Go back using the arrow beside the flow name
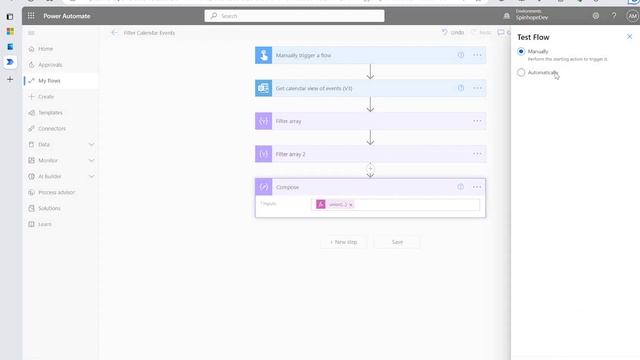640x360 pixels. click(x=114, y=33)
